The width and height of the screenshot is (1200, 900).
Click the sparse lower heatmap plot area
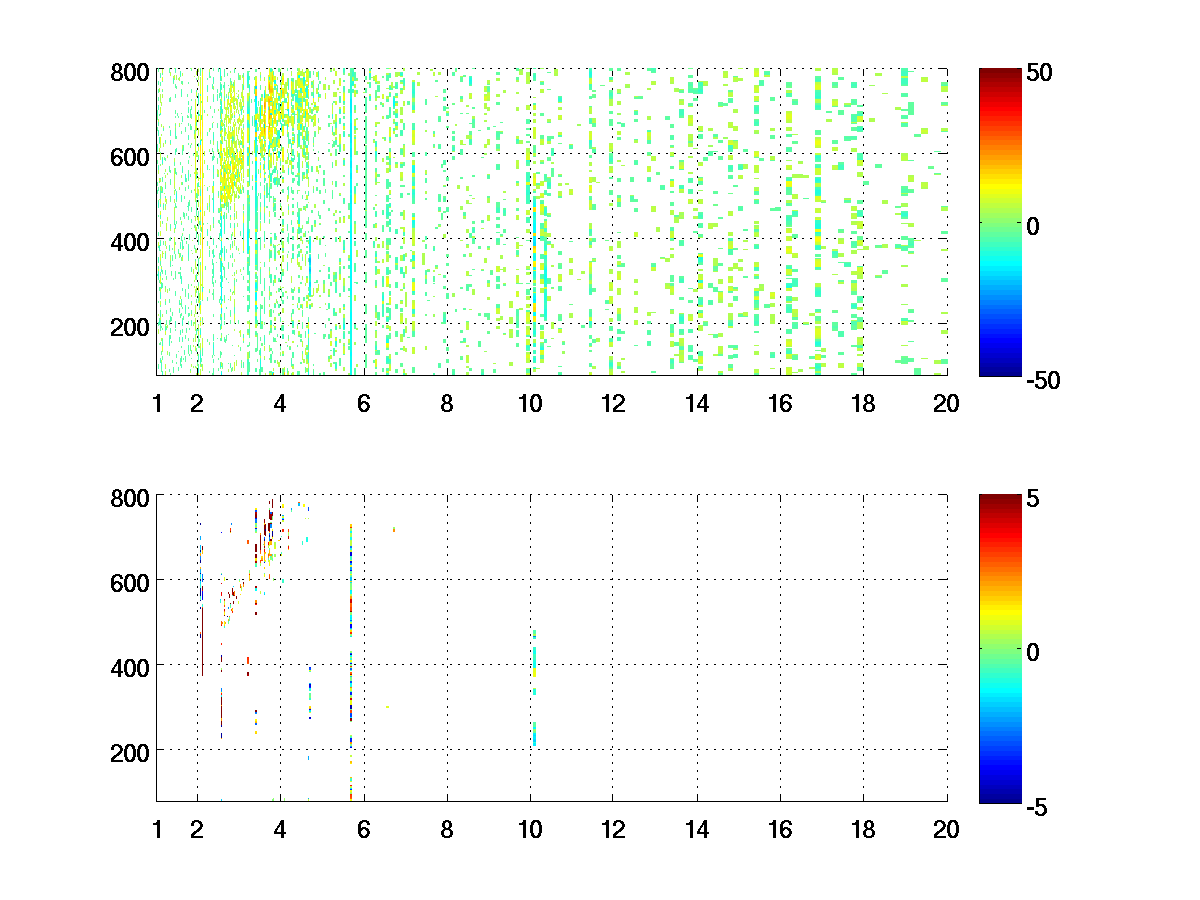click(x=551, y=647)
